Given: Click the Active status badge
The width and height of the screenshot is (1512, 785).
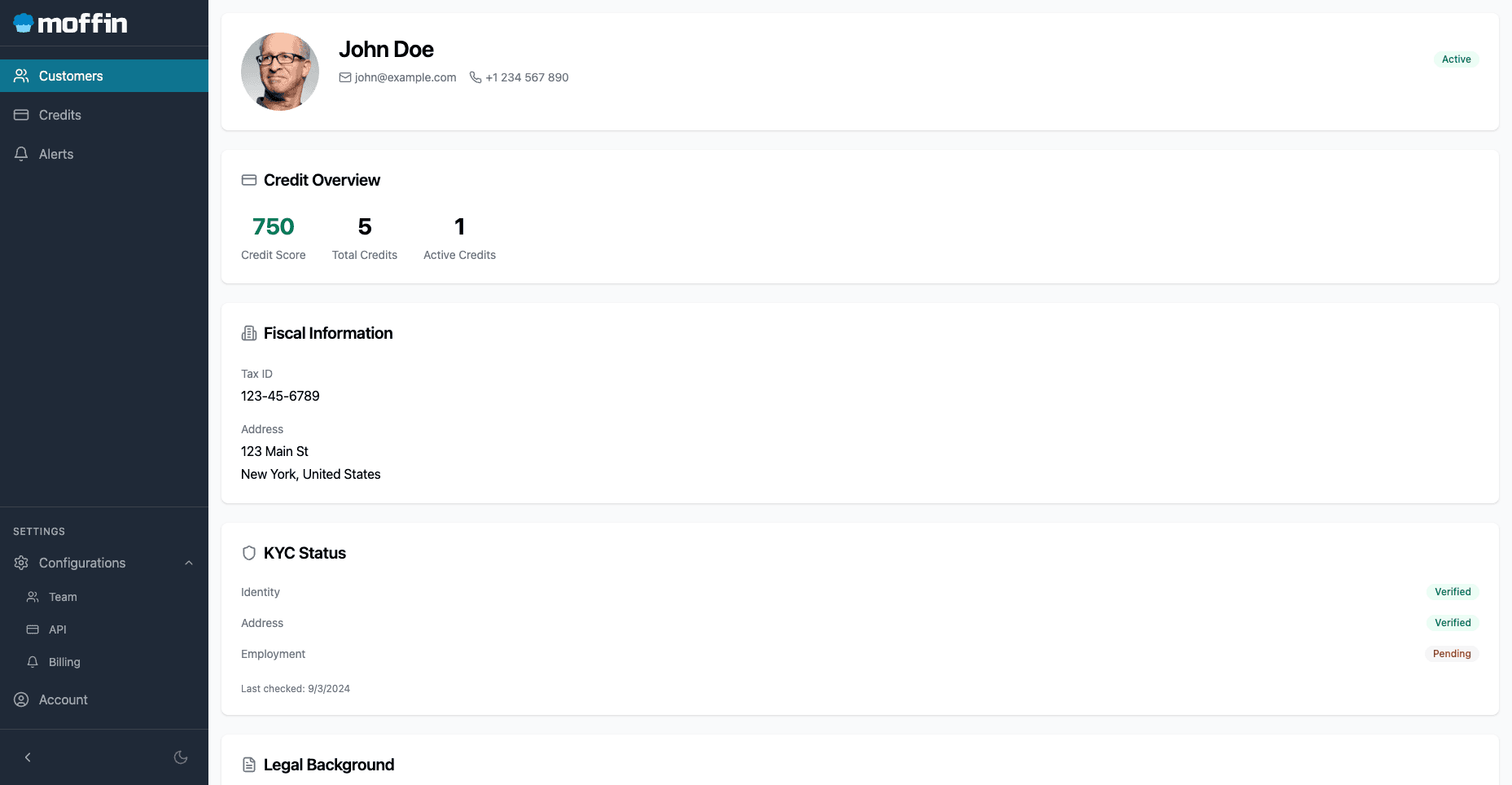Looking at the screenshot, I should pyautogui.click(x=1456, y=59).
